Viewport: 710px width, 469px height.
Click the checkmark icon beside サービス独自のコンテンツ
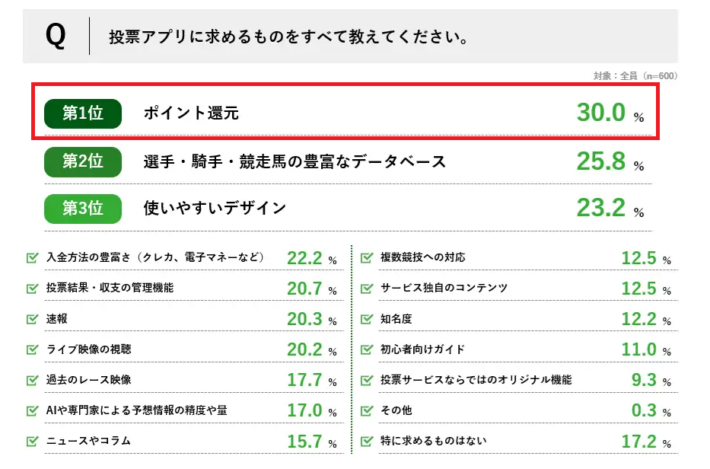(x=367, y=288)
